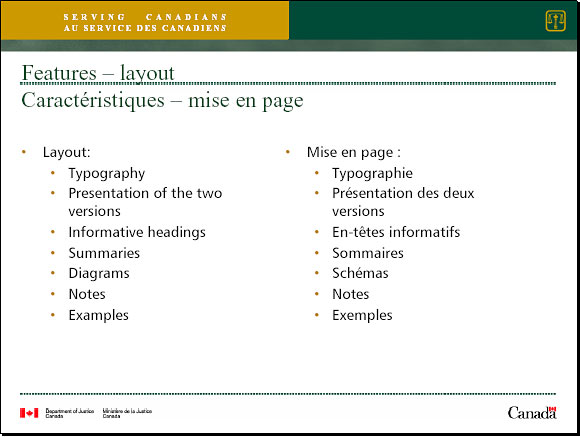Click 'Department of Justice Canada' footer text
Viewport: 580px width, 437px height.
point(70,413)
